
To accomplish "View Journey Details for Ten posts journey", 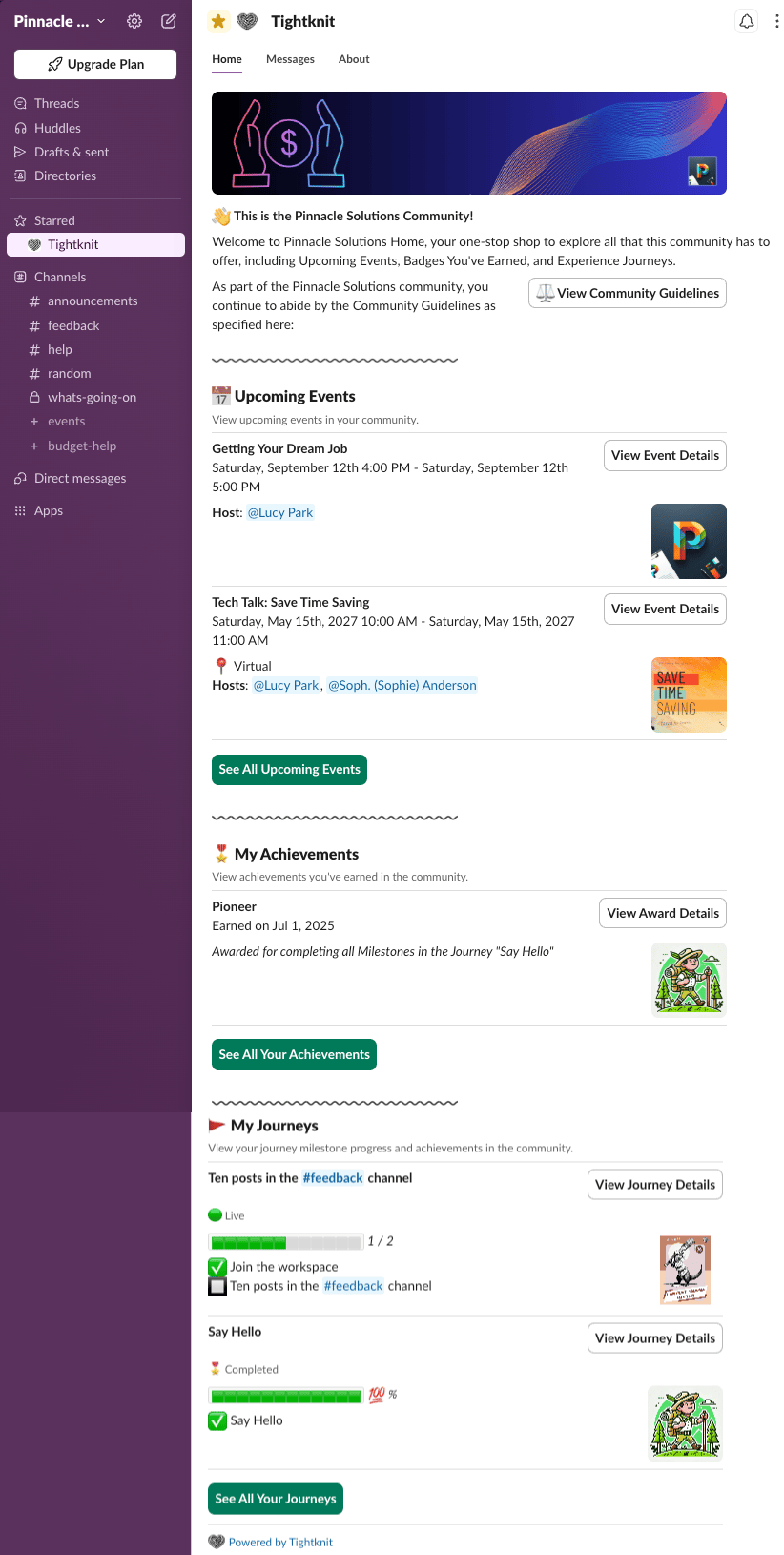I will tap(655, 1184).
